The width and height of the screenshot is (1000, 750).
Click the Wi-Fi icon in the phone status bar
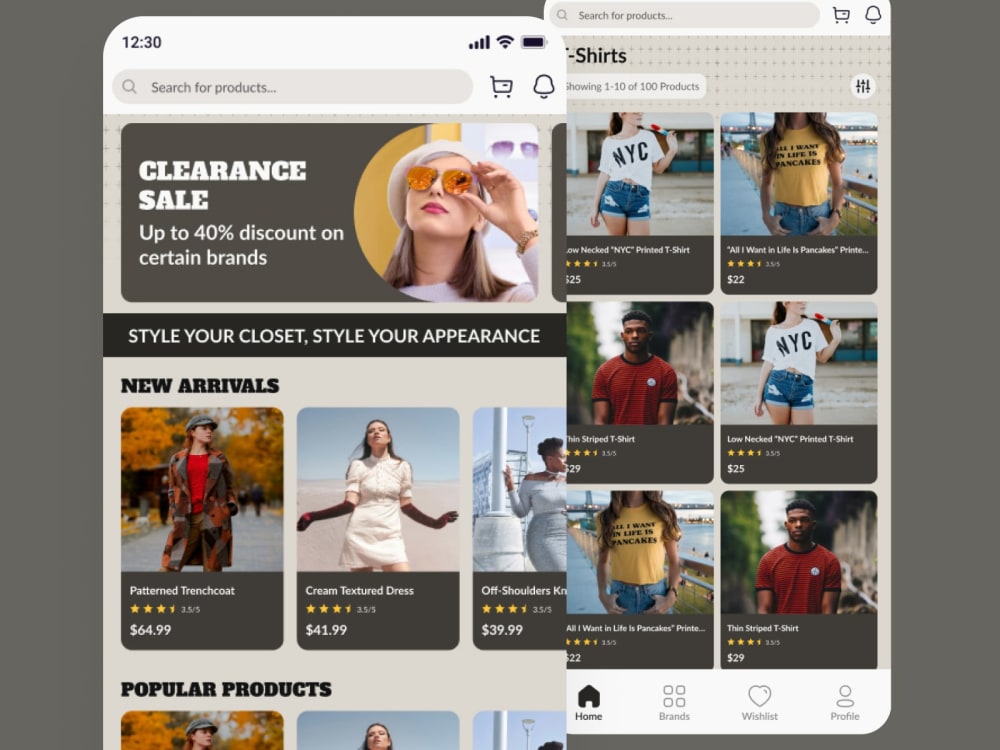(505, 42)
